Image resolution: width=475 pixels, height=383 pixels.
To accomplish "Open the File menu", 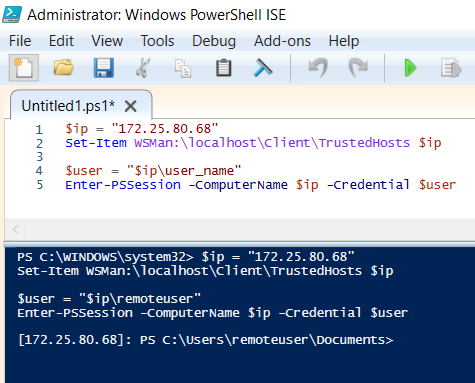I will pyautogui.click(x=20, y=41).
